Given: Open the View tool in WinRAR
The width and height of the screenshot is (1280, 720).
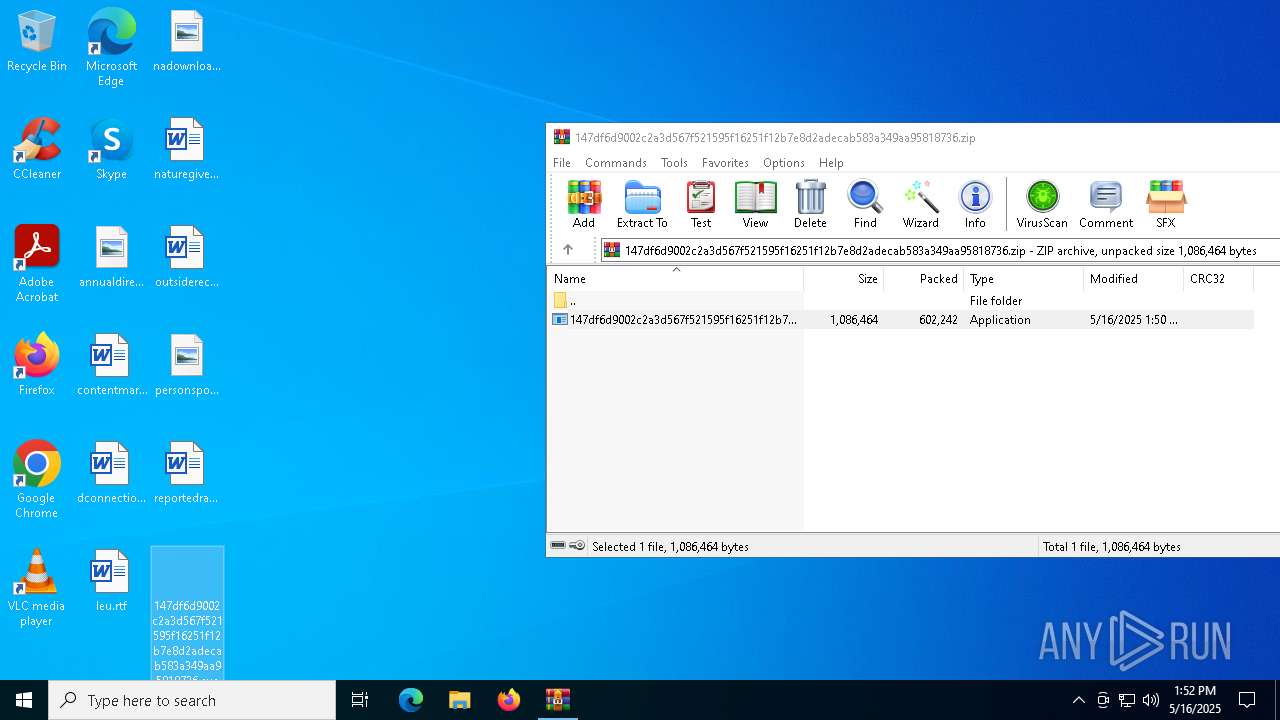Looking at the screenshot, I should [x=755, y=204].
